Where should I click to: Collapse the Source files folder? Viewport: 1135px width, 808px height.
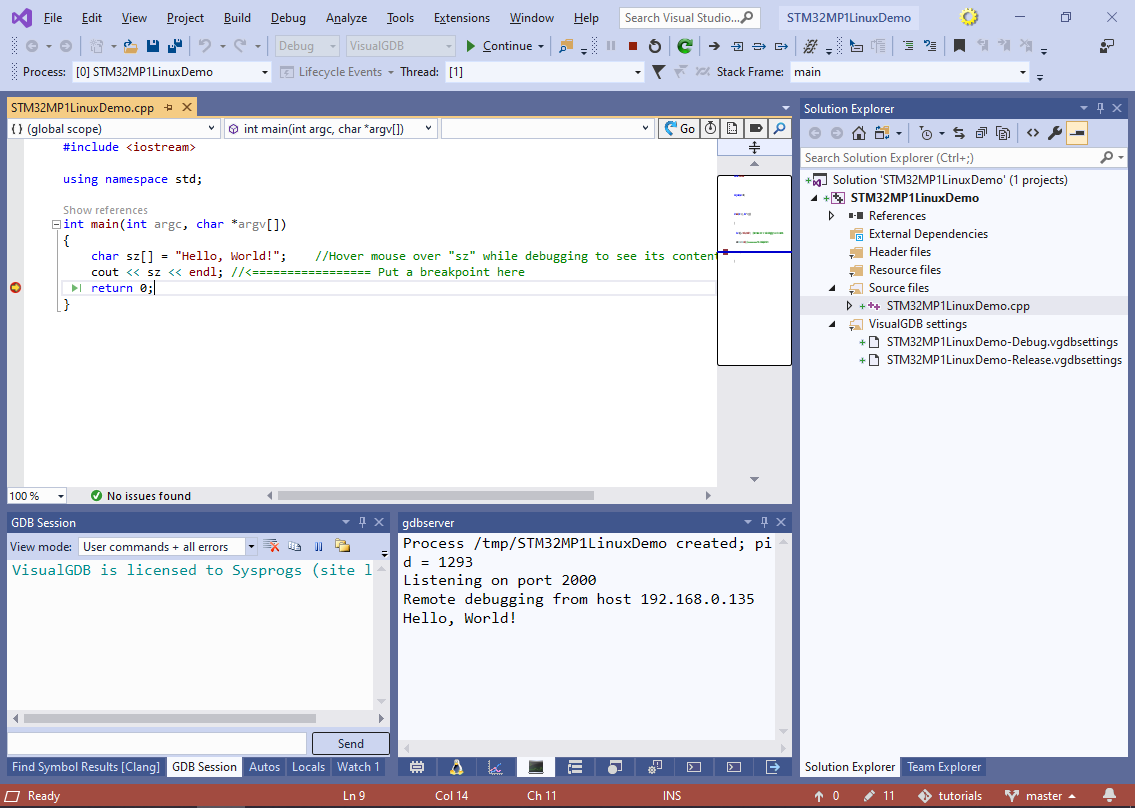[832, 288]
